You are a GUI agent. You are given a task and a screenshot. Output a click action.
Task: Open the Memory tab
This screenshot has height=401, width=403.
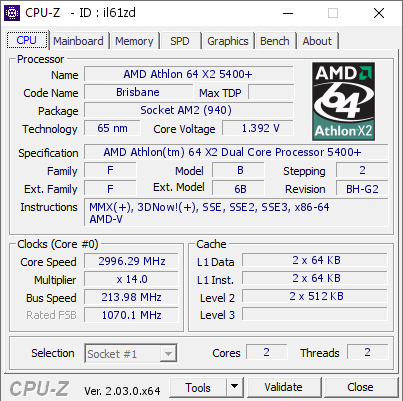tap(134, 41)
